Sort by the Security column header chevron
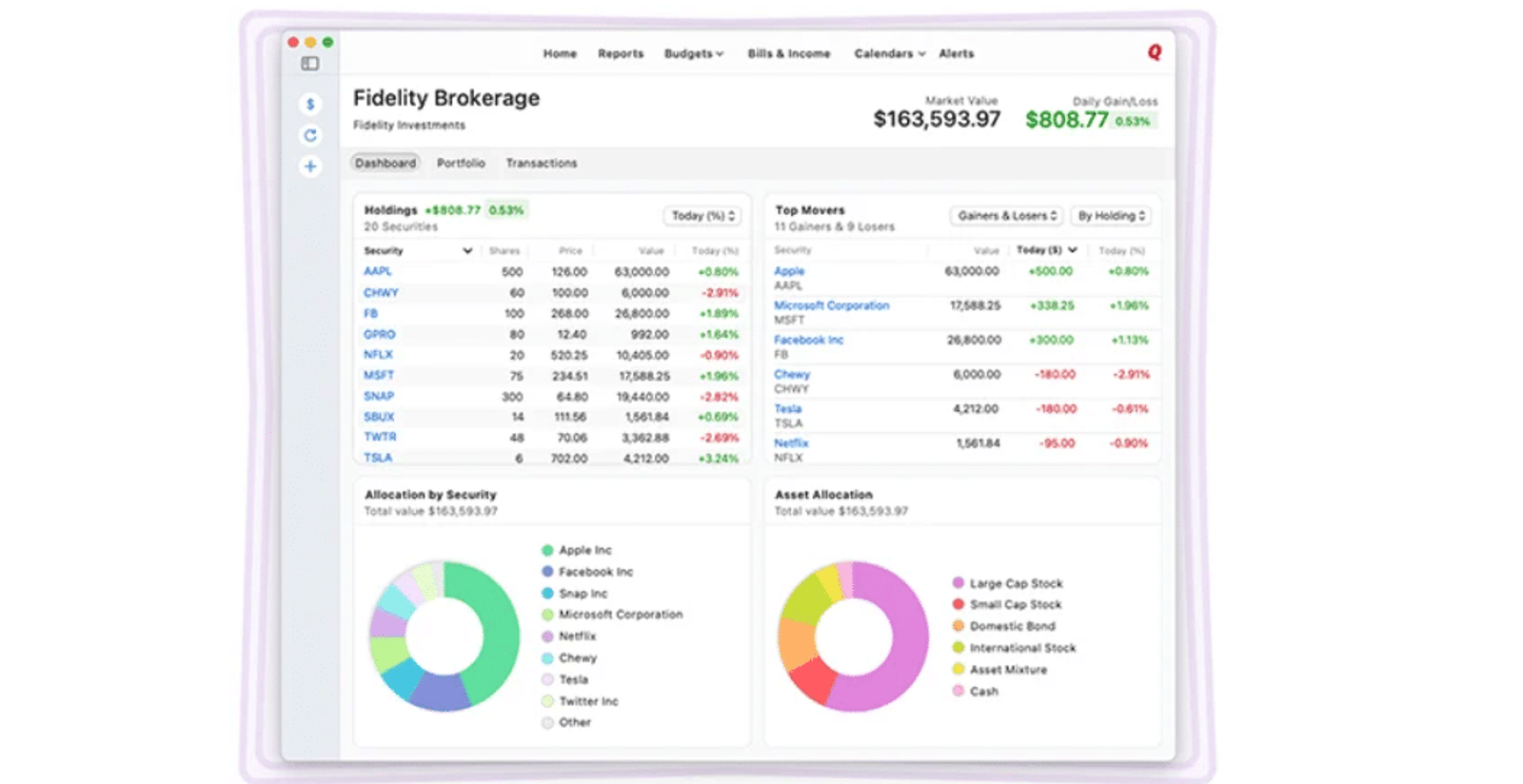This screenshot has width=1523, height=784. [x=467, y=251]
